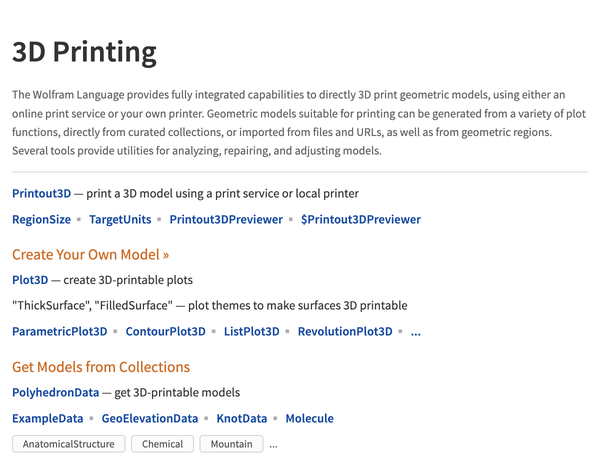Go to the ContourPlot3D reference

[x=166, y=331]
